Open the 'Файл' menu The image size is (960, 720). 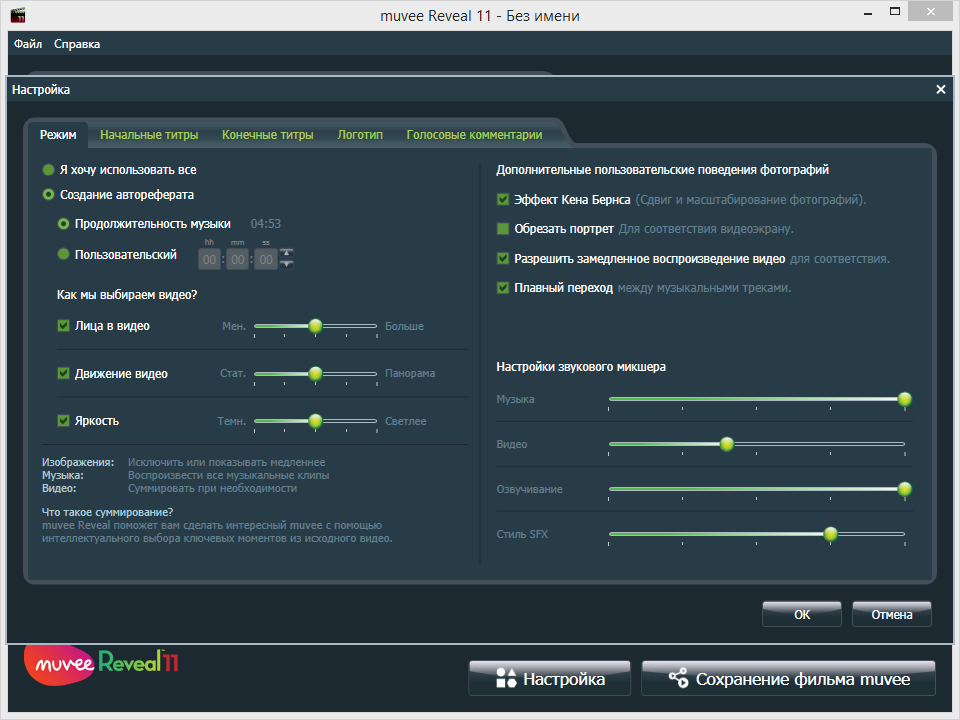(x=28, y=44)
